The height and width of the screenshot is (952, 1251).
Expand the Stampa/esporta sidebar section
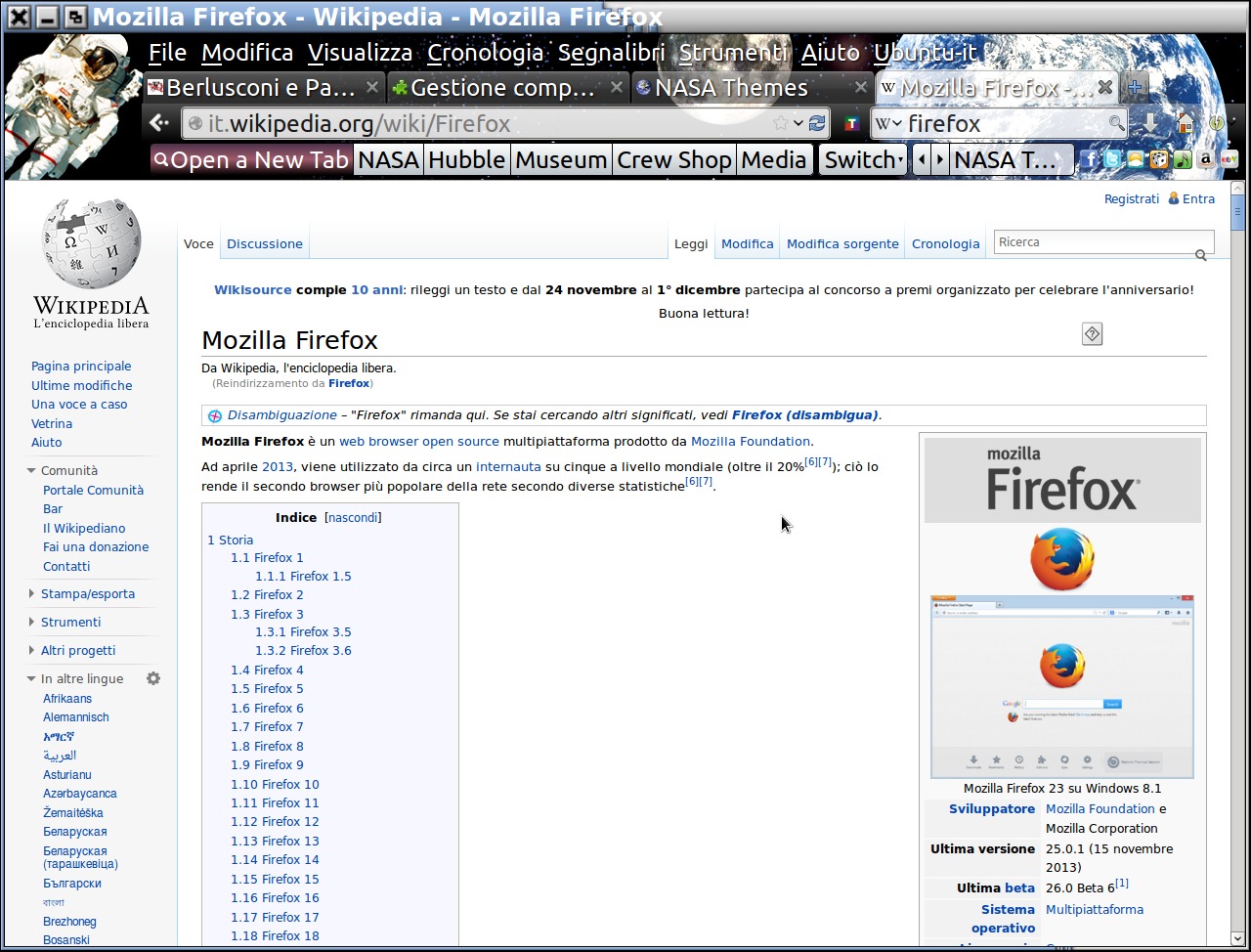pyautogui.click(x=31, y=594)
